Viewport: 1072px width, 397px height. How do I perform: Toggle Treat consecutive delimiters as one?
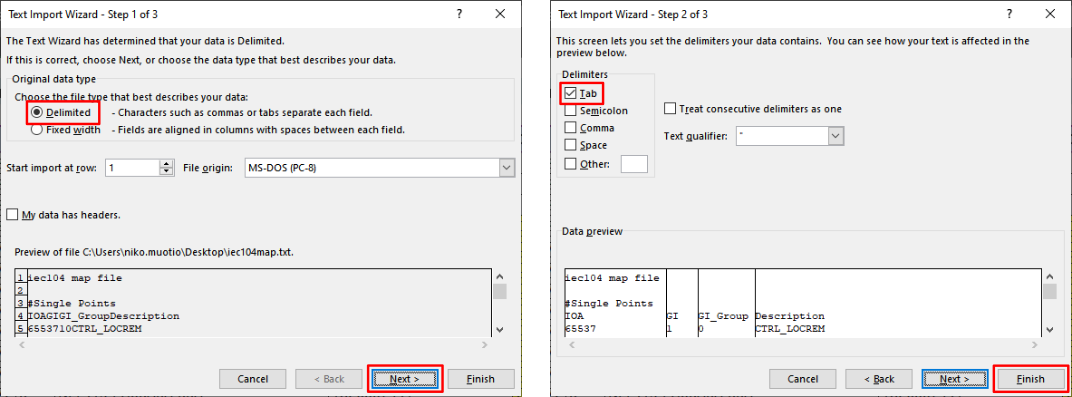(670, 109)
